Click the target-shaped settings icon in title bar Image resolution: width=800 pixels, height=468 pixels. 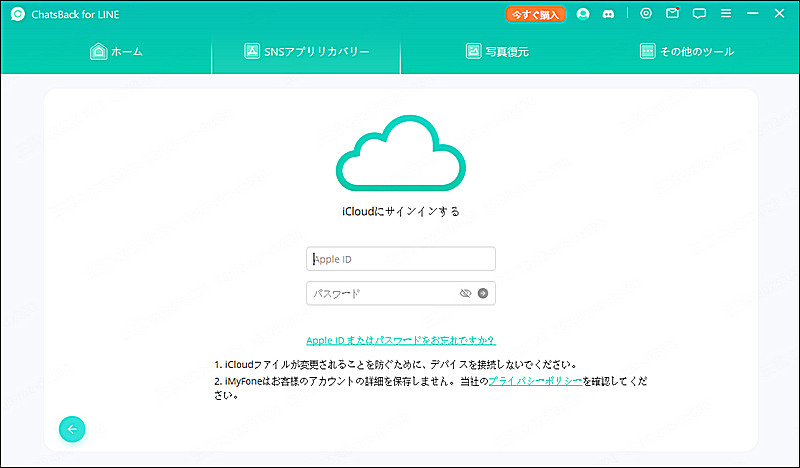[646, 13]
